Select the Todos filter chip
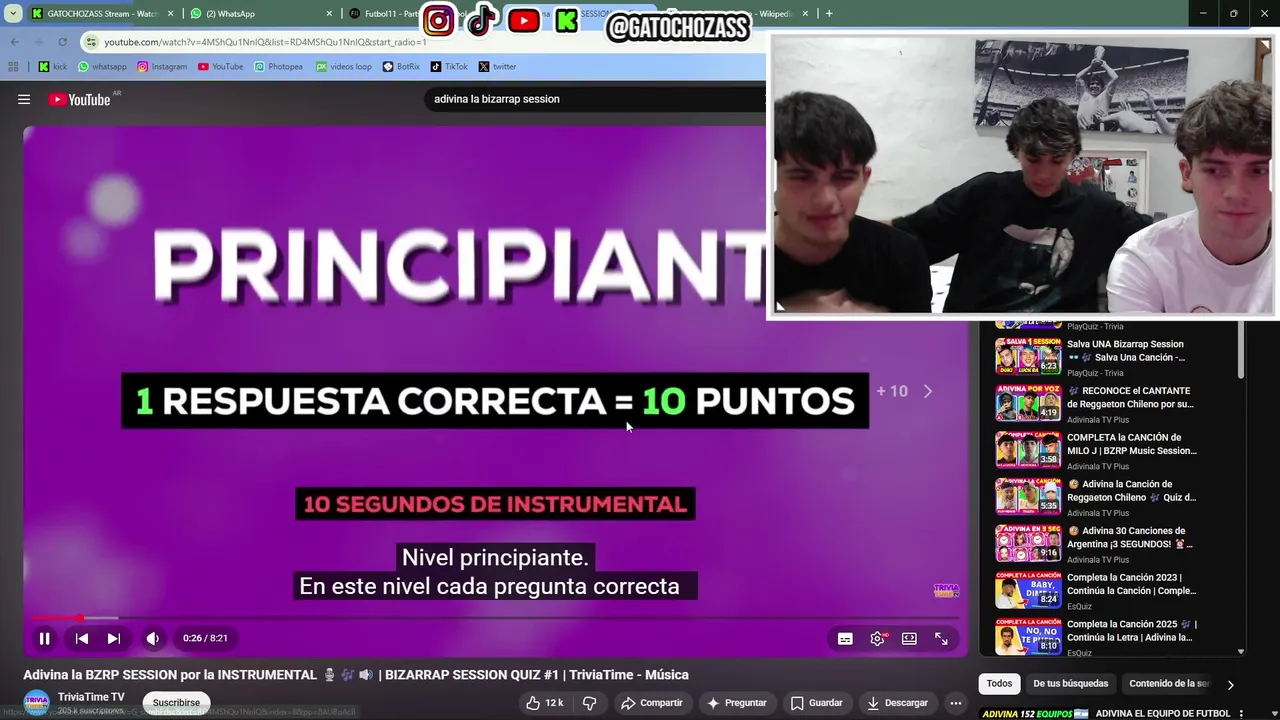The height and width of the screenshot is (720, 1280). 999,684
